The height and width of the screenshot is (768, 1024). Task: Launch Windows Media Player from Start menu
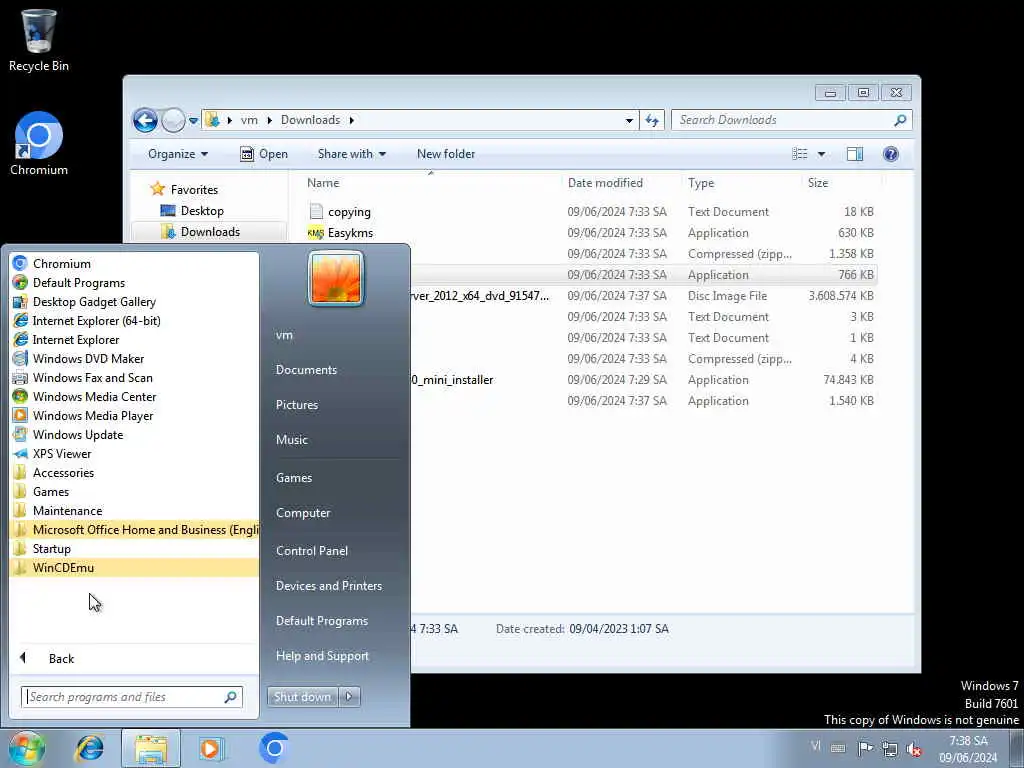(x=135, y=415)
